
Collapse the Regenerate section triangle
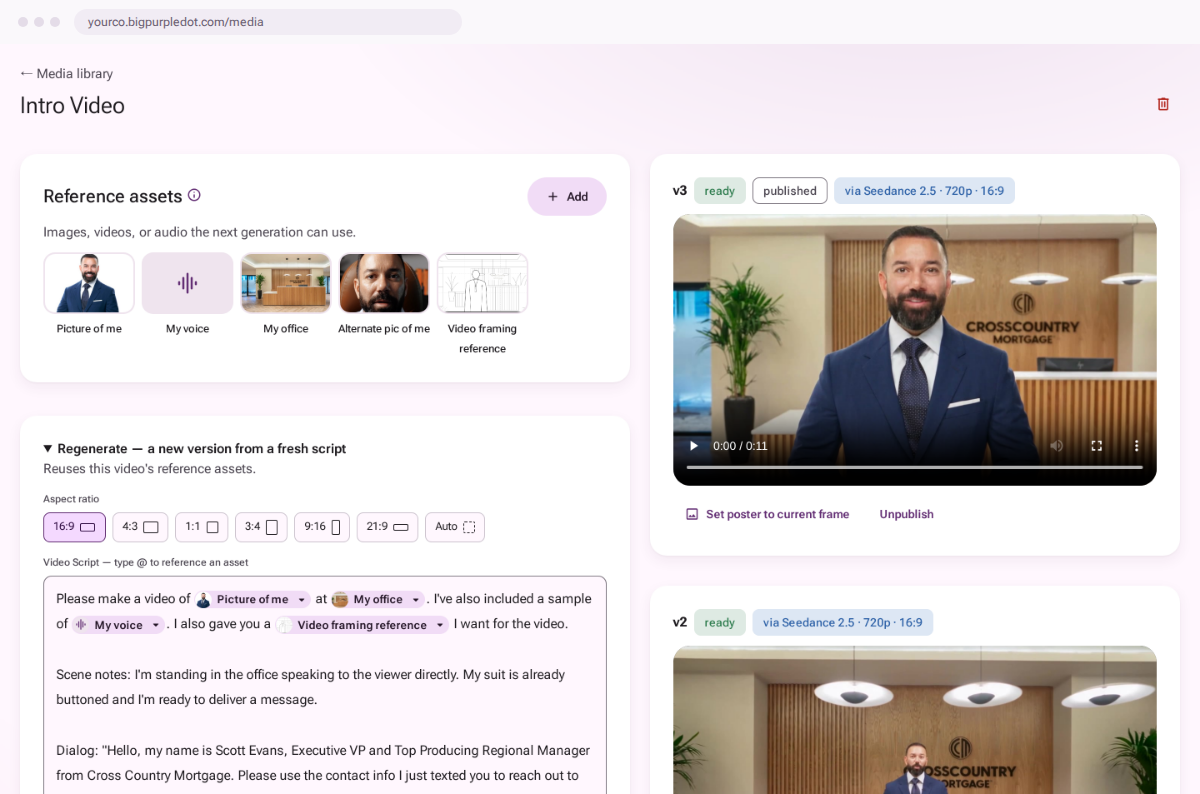48,448
